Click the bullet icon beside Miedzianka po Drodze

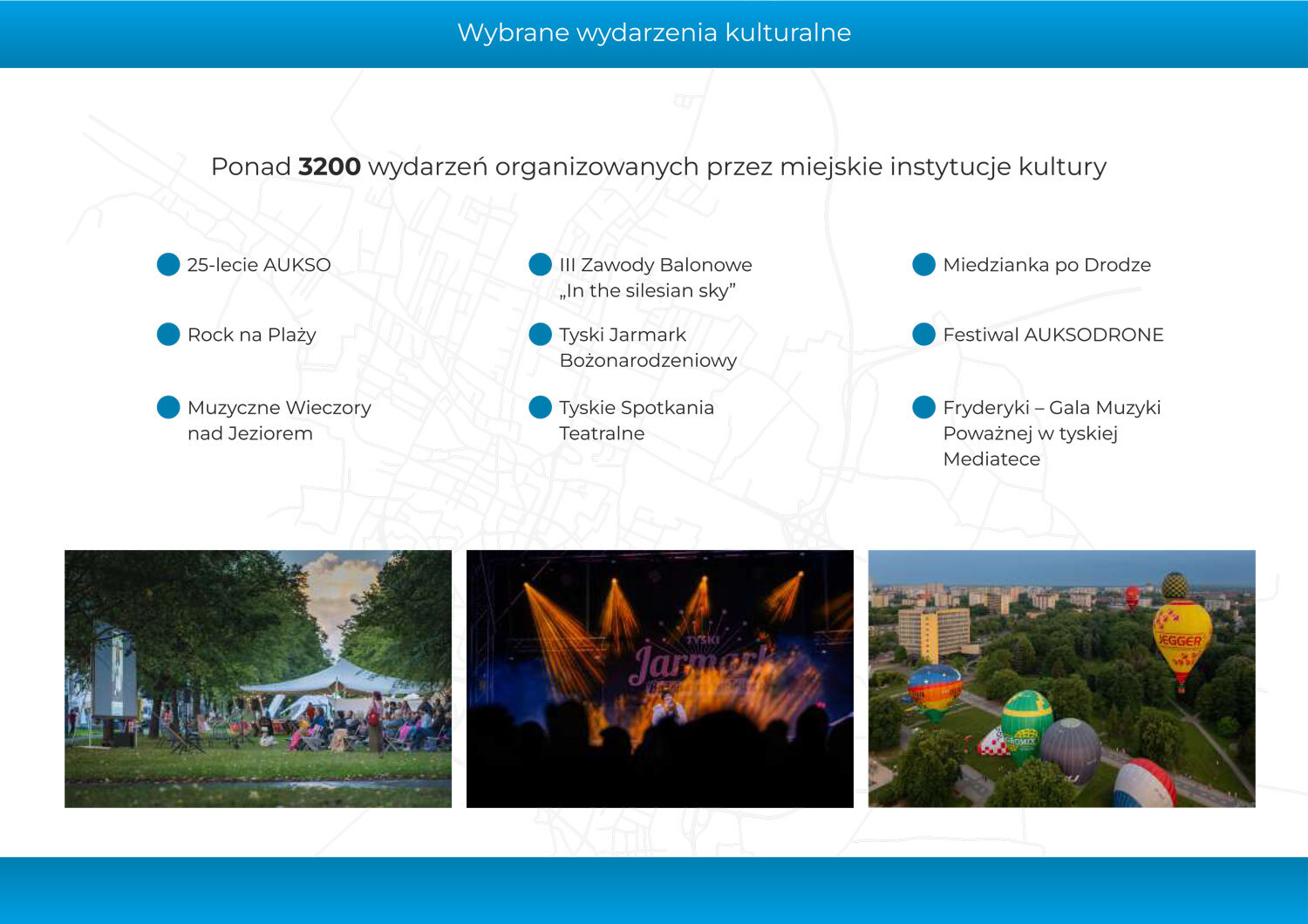pyautogui.click(x=925, y=264)
